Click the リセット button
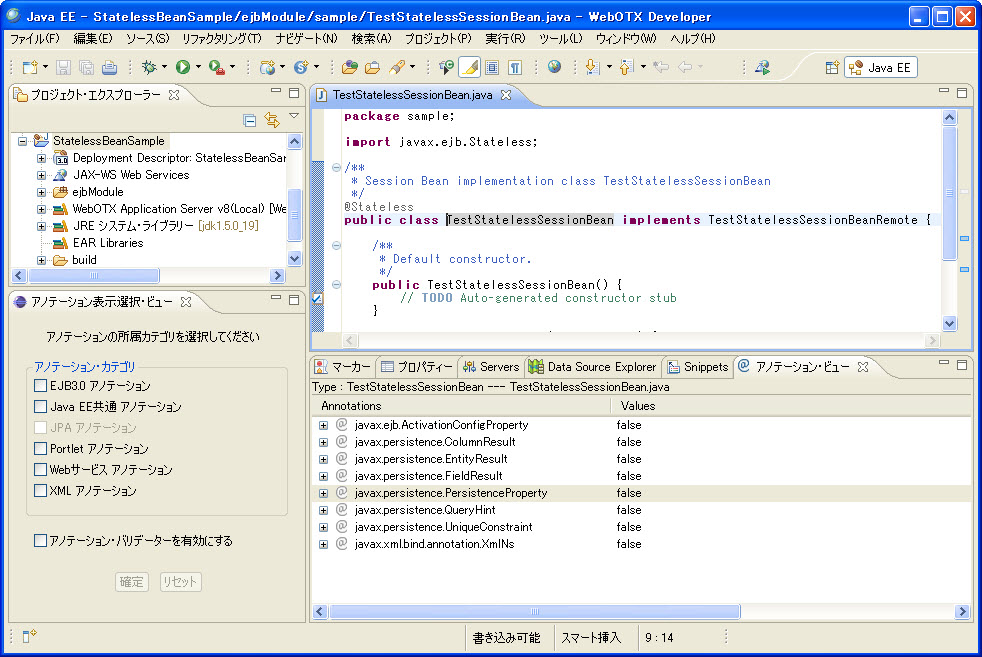 (181, 582)
